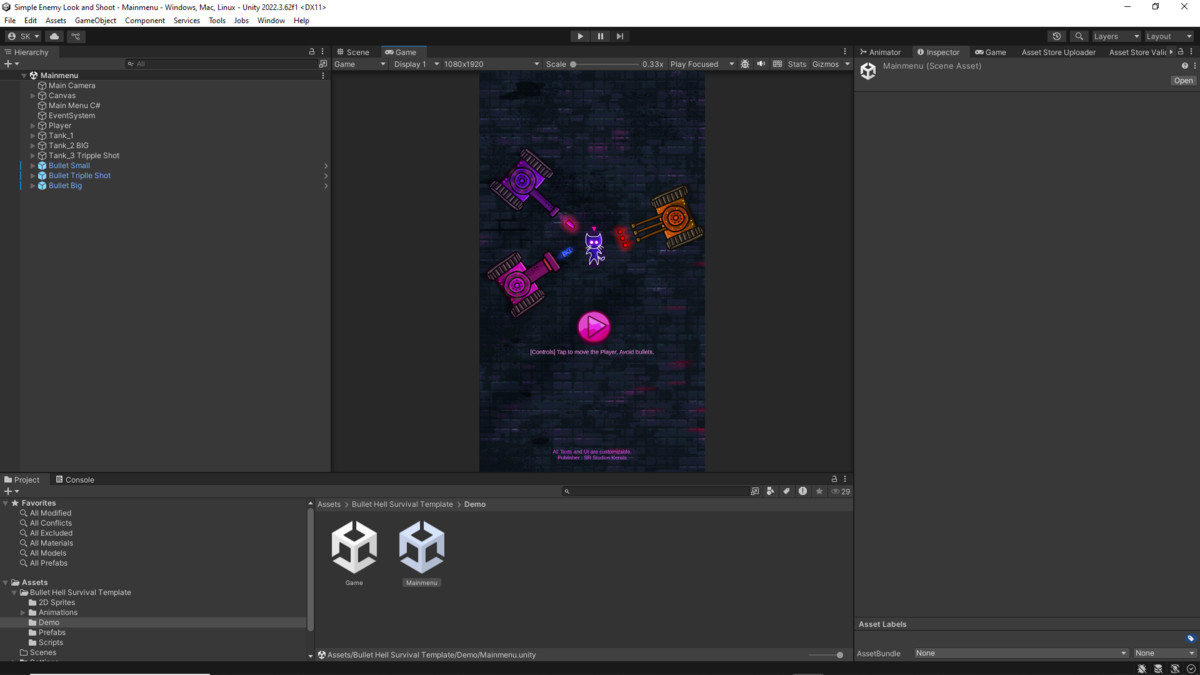Screen dimensions: 1200x675
Task: Click the Step frame button
Action: tap(620, 36)
